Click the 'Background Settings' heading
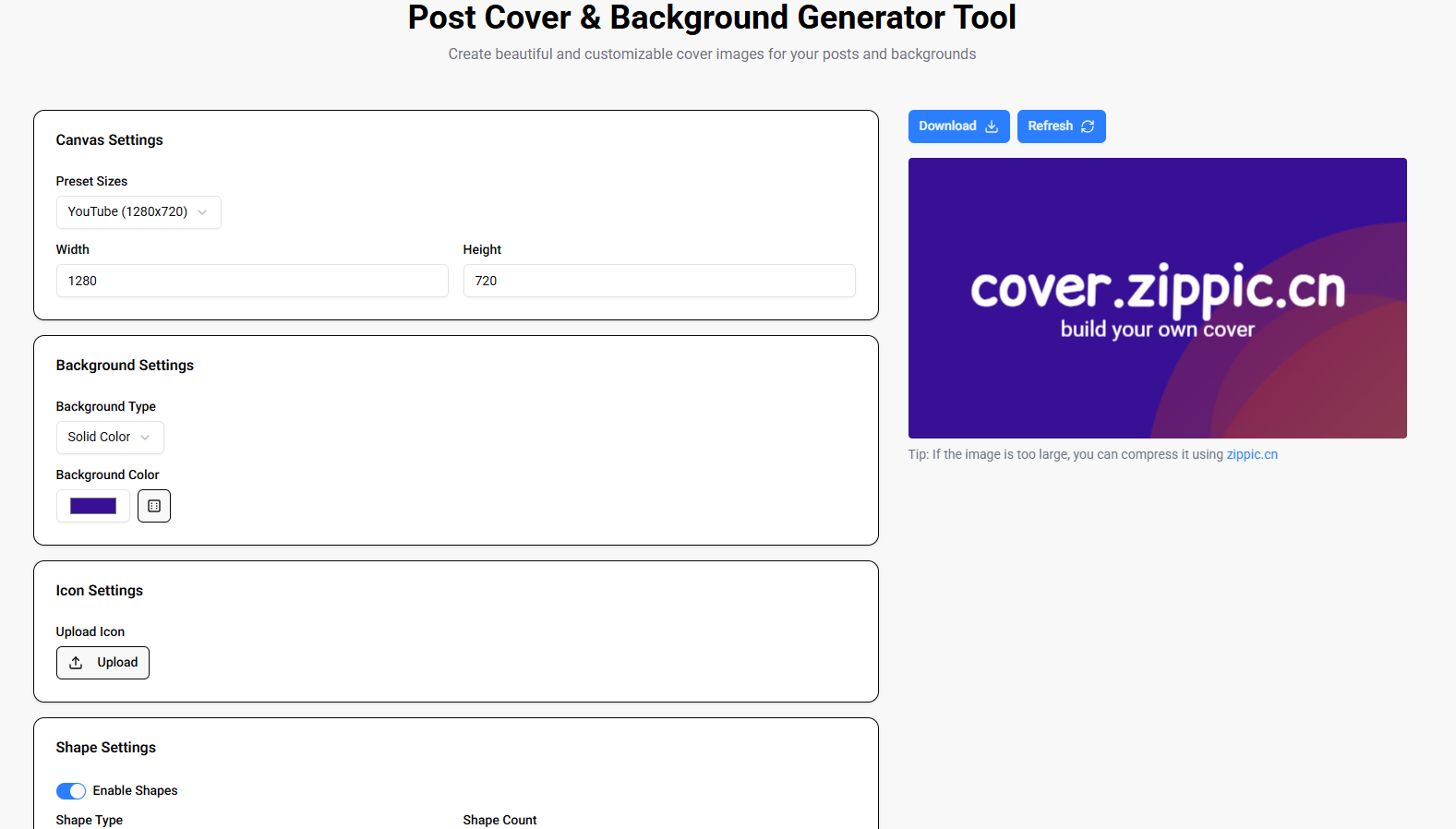The image size is (1456, 829). (125, 366)
